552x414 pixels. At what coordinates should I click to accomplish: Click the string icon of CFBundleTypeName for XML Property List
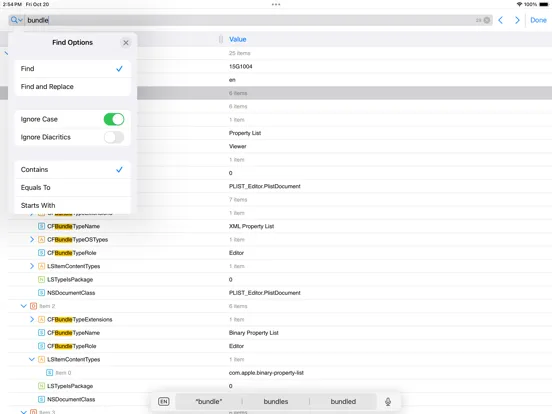coord(41,226)
